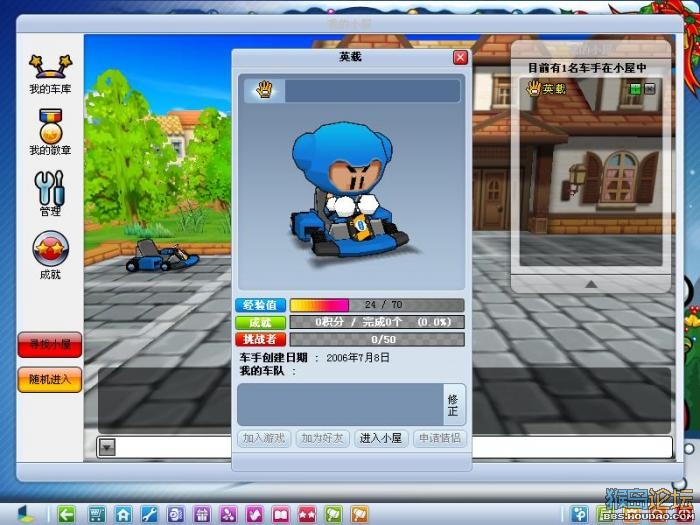The width and height of the screenshot is (700, 525).
Task: Click the profile message text area
Action: [x=340, y=404]
